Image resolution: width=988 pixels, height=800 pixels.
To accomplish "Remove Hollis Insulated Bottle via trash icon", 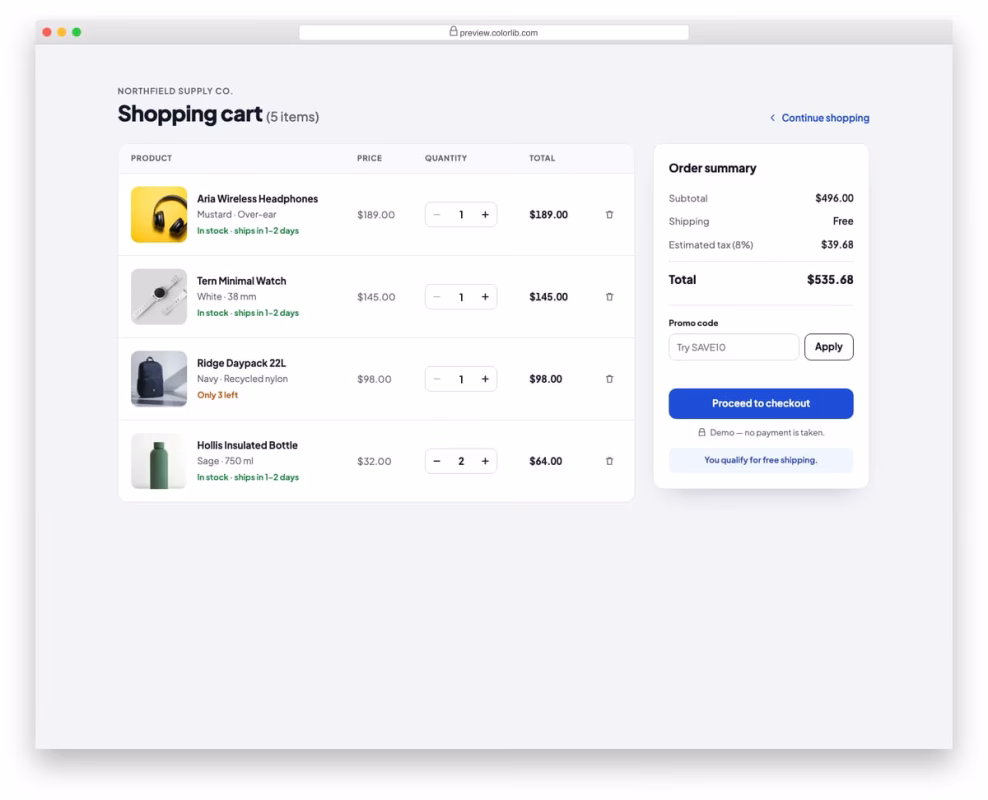I will click(x=609, y=461).
